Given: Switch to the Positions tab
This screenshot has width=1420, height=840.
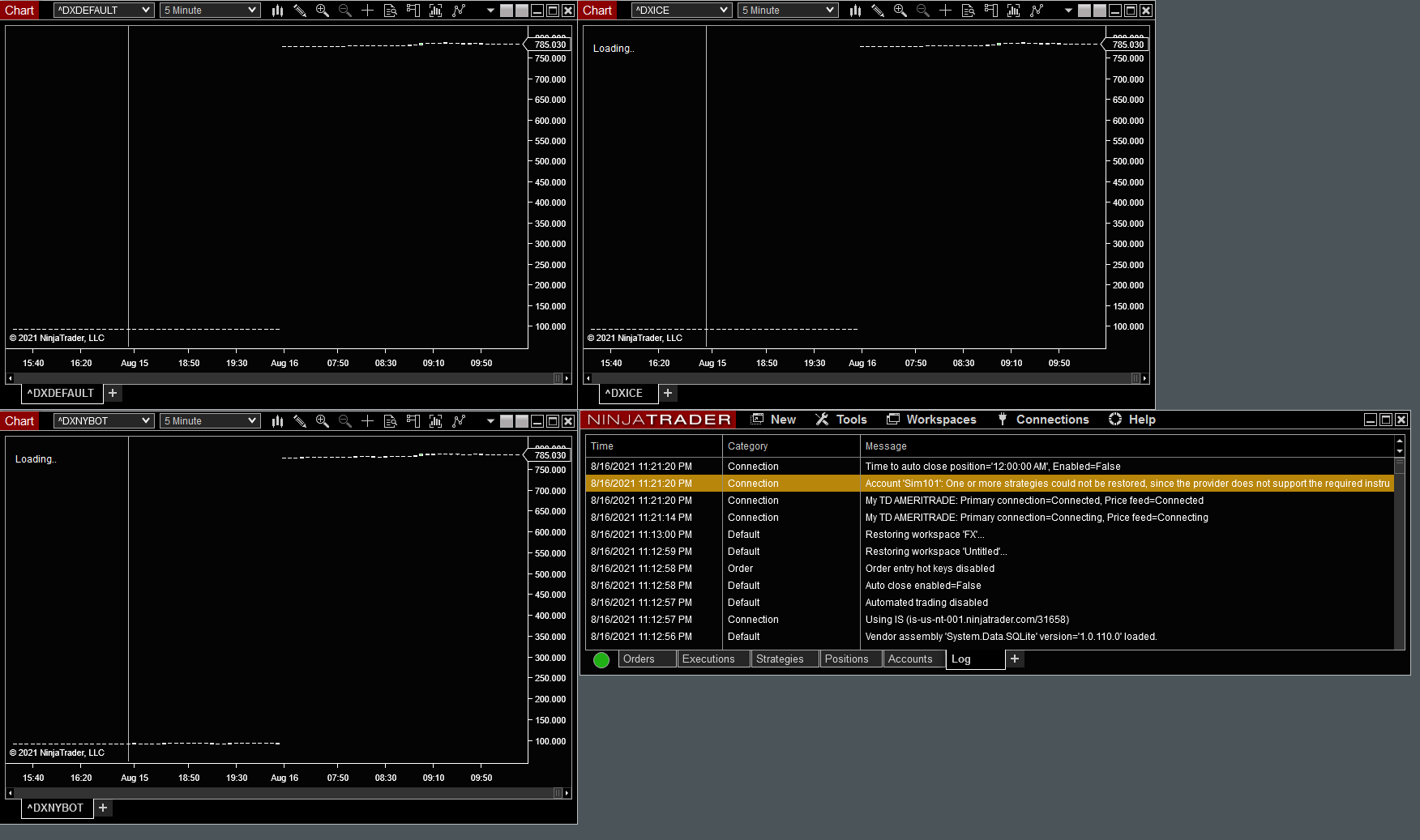Looking at the screenshot, I should (851, 659).
